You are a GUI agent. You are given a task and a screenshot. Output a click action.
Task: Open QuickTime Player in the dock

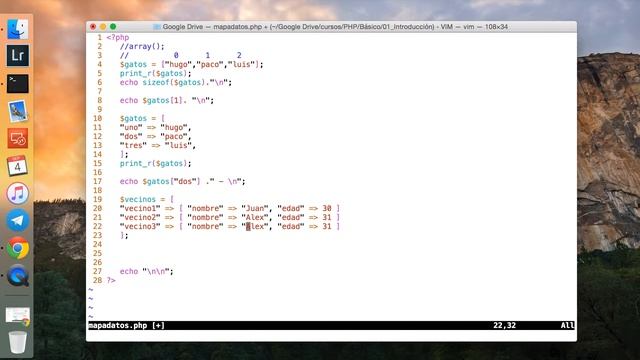18,276
